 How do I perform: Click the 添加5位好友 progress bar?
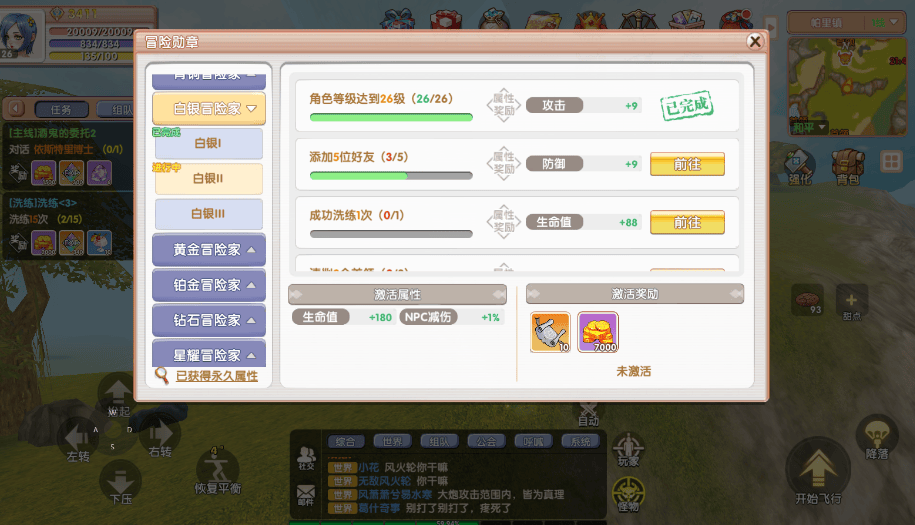click(x=391, y=176)
